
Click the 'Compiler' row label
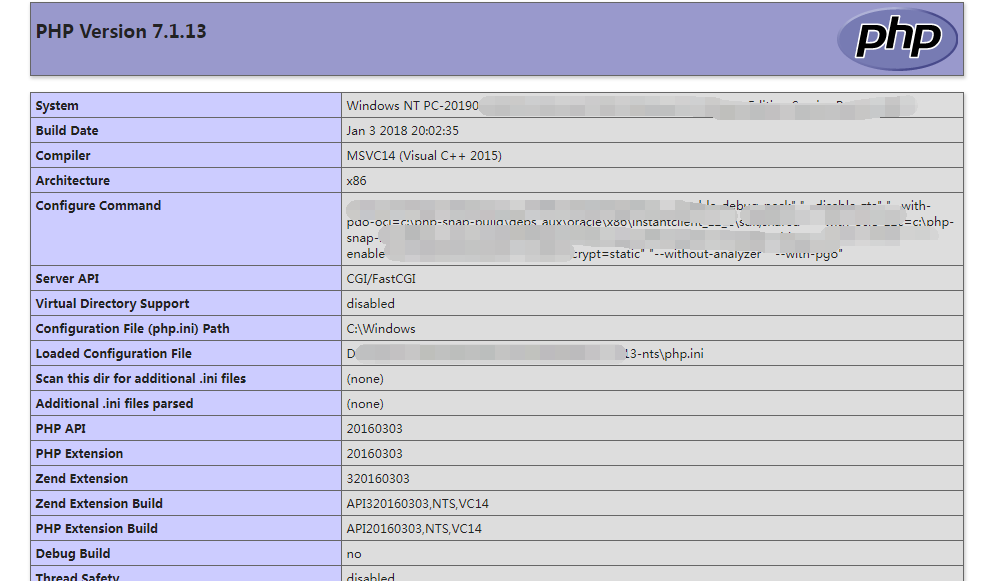click(63, 155)
